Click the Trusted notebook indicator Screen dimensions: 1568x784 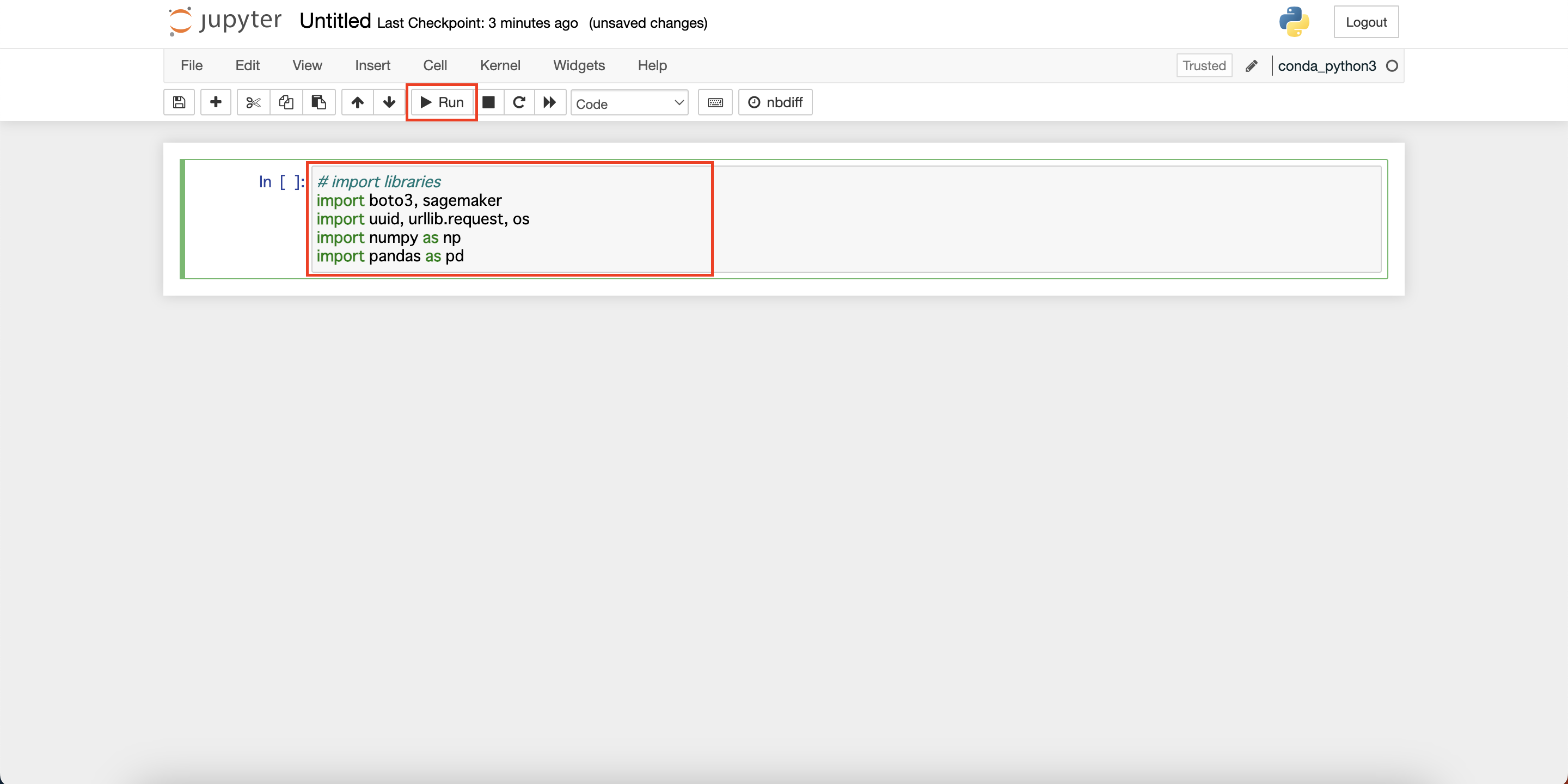pyautogui.click(x=1203, y=65)
